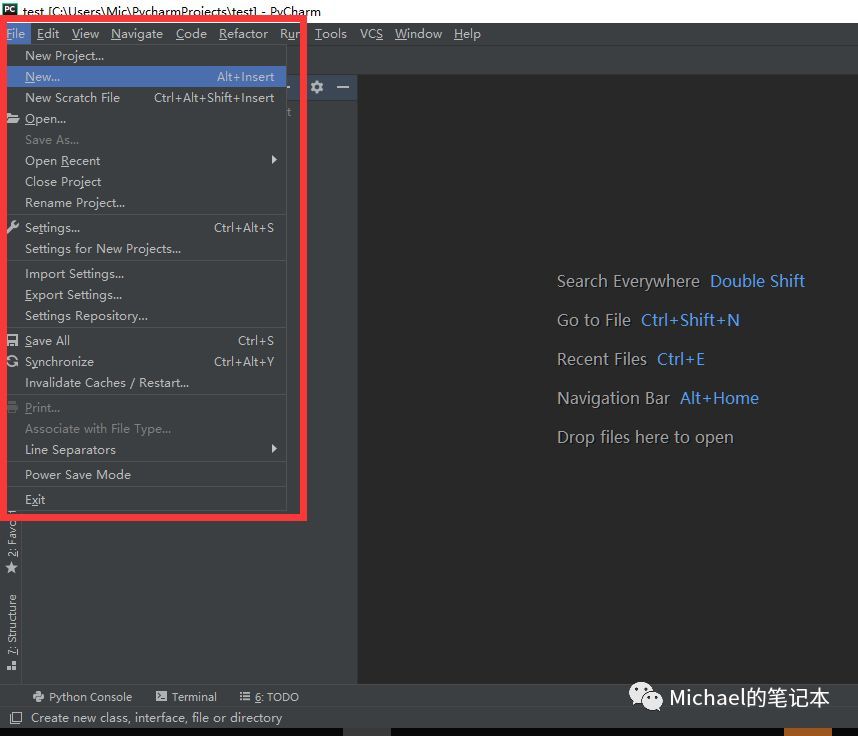Select Save All from the File menu
The image size is (858, 736).
(47, 341)
